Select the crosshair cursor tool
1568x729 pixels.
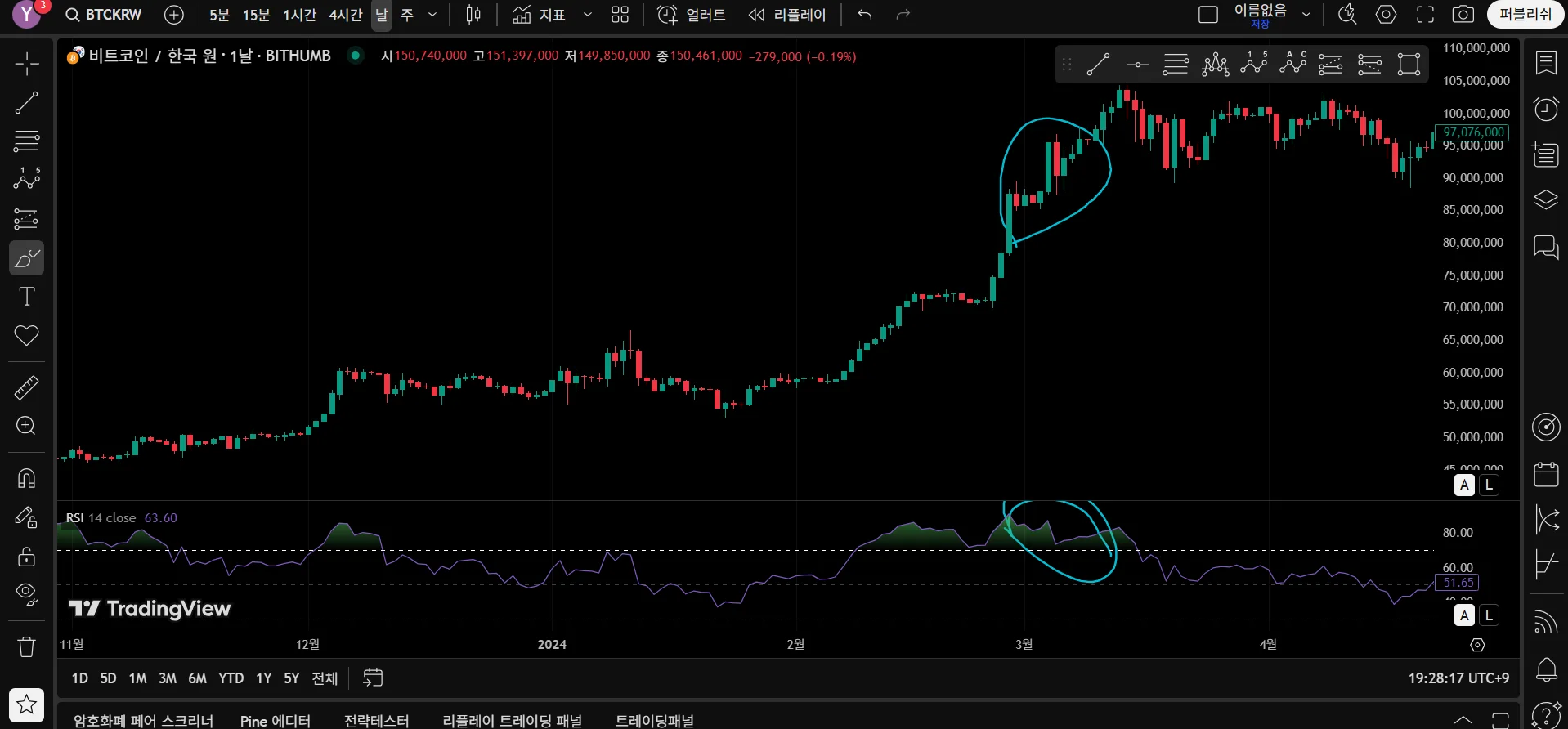click(x=26, y=64)
